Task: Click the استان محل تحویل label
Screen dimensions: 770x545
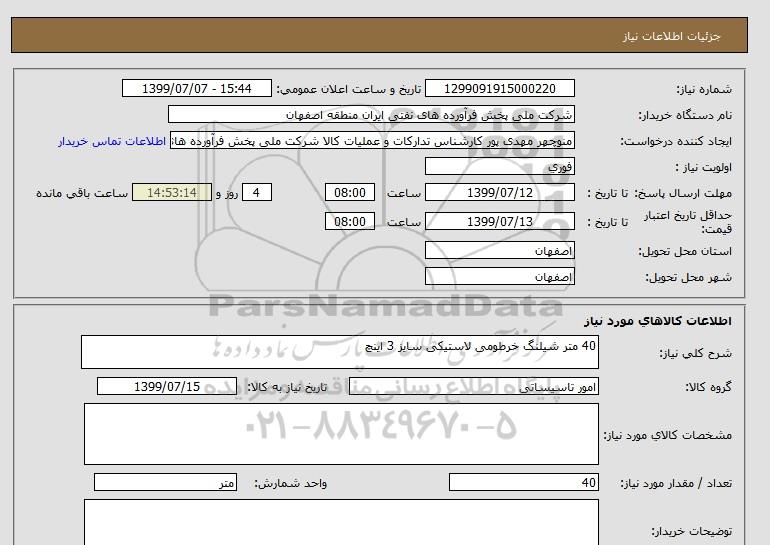Action: coord(685,251)
